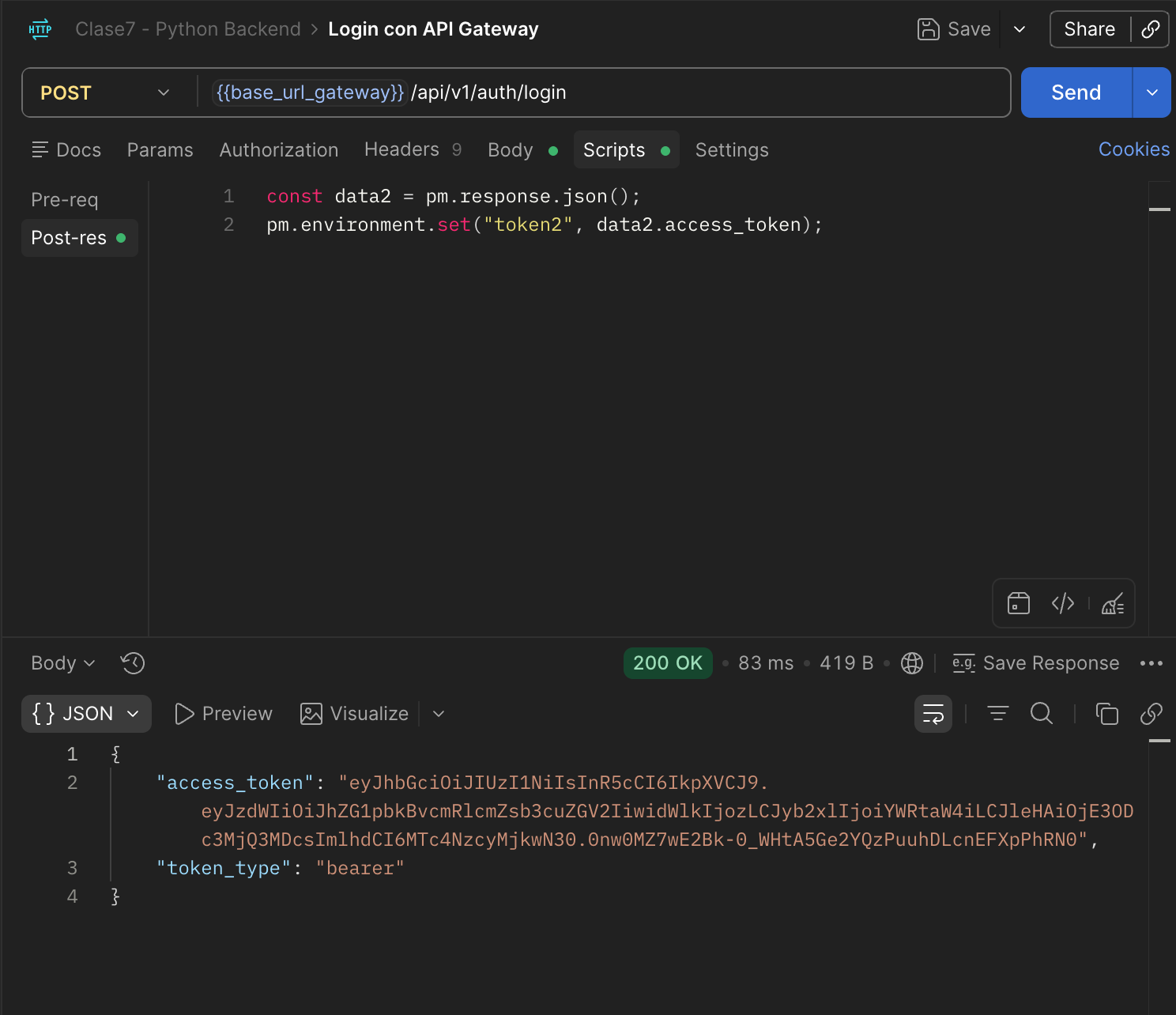This screenshot has height=1015, width=1176.
Task: Open the Settings tab
Action: (732, 150)
